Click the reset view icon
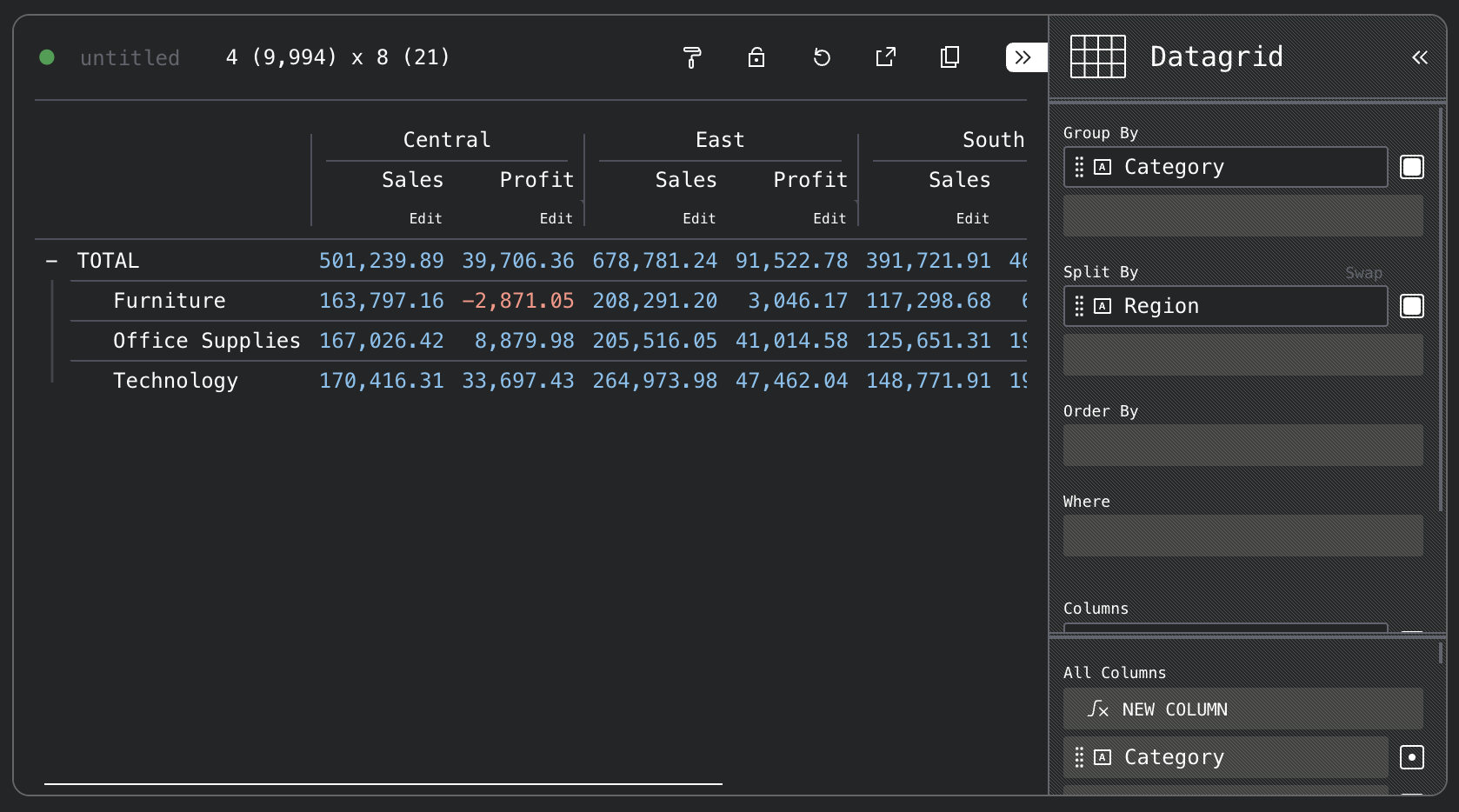 pyautogui.click(x=822, y=57)
